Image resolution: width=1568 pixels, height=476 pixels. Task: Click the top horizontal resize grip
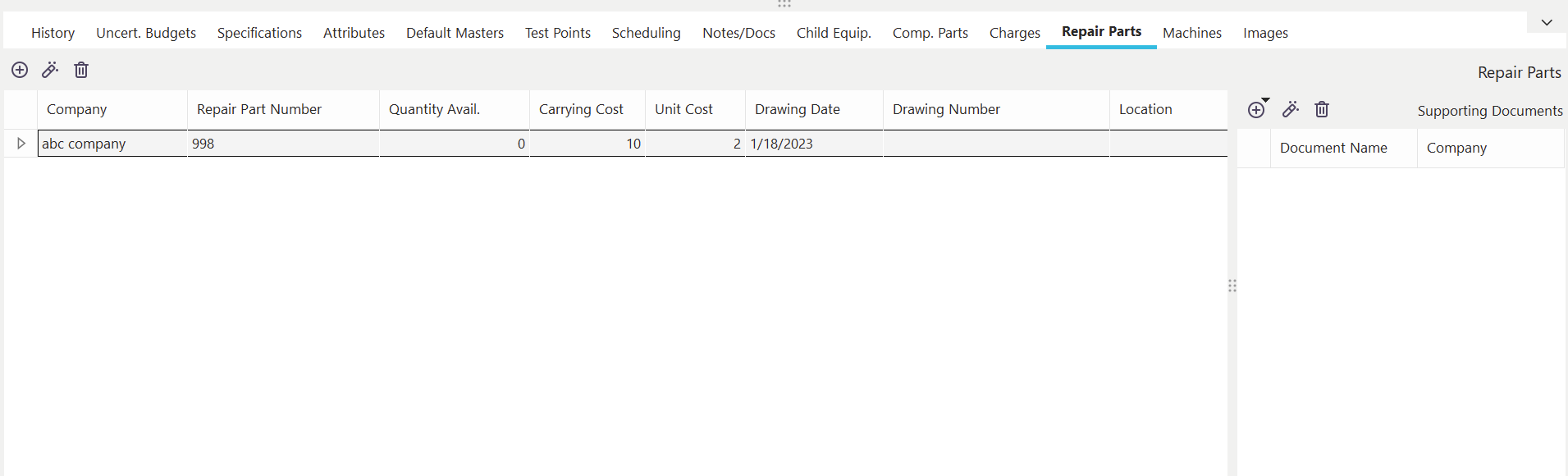[x=784, y=4]
